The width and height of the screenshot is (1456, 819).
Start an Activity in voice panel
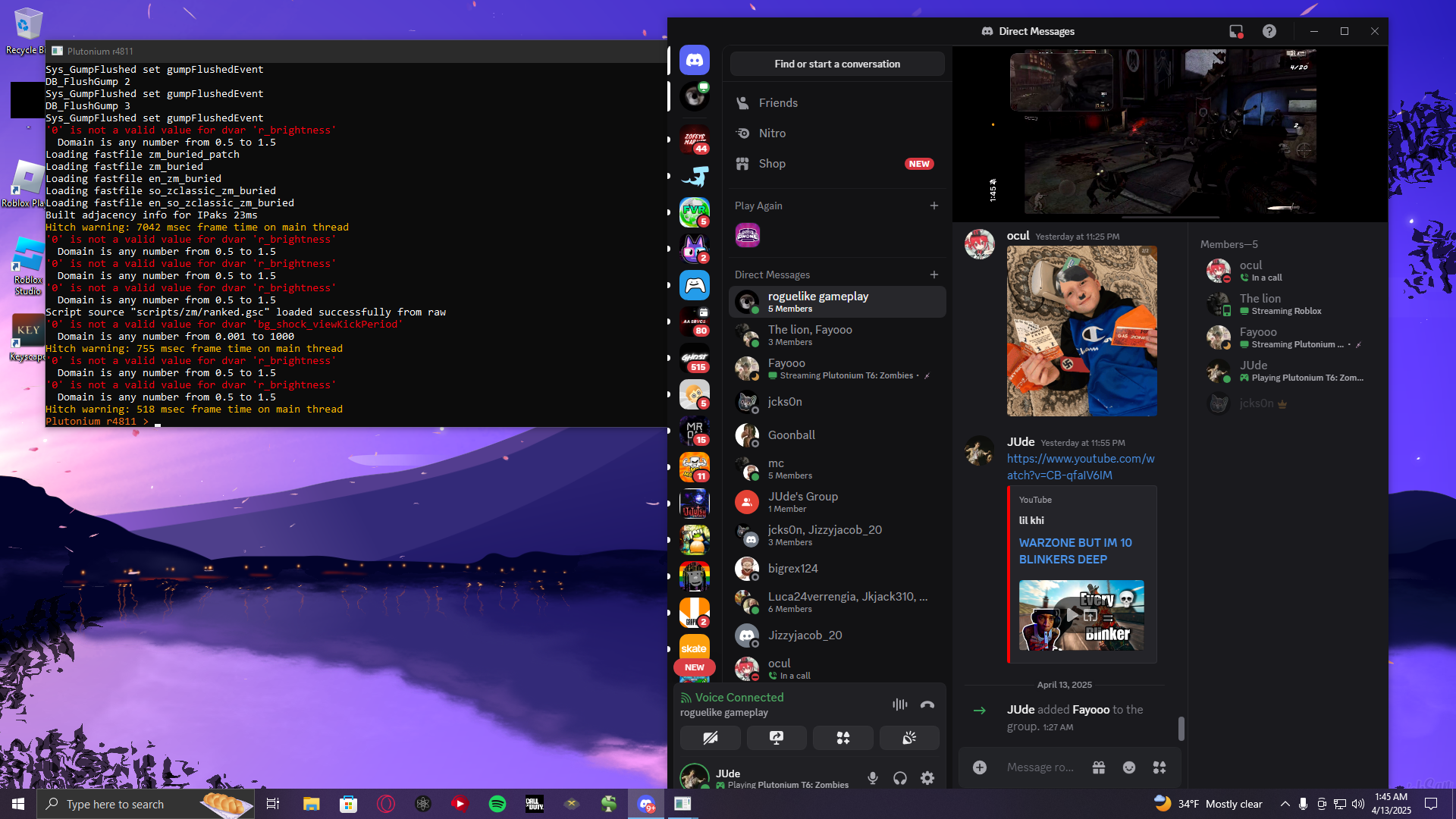coord(843,738)
